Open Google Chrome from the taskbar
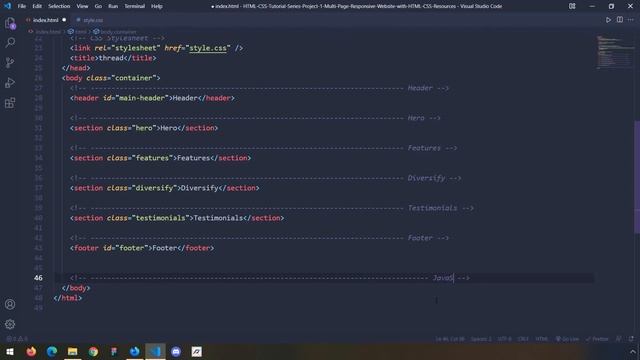This screenshot has height=360, width=640. (x=93, y=351)
